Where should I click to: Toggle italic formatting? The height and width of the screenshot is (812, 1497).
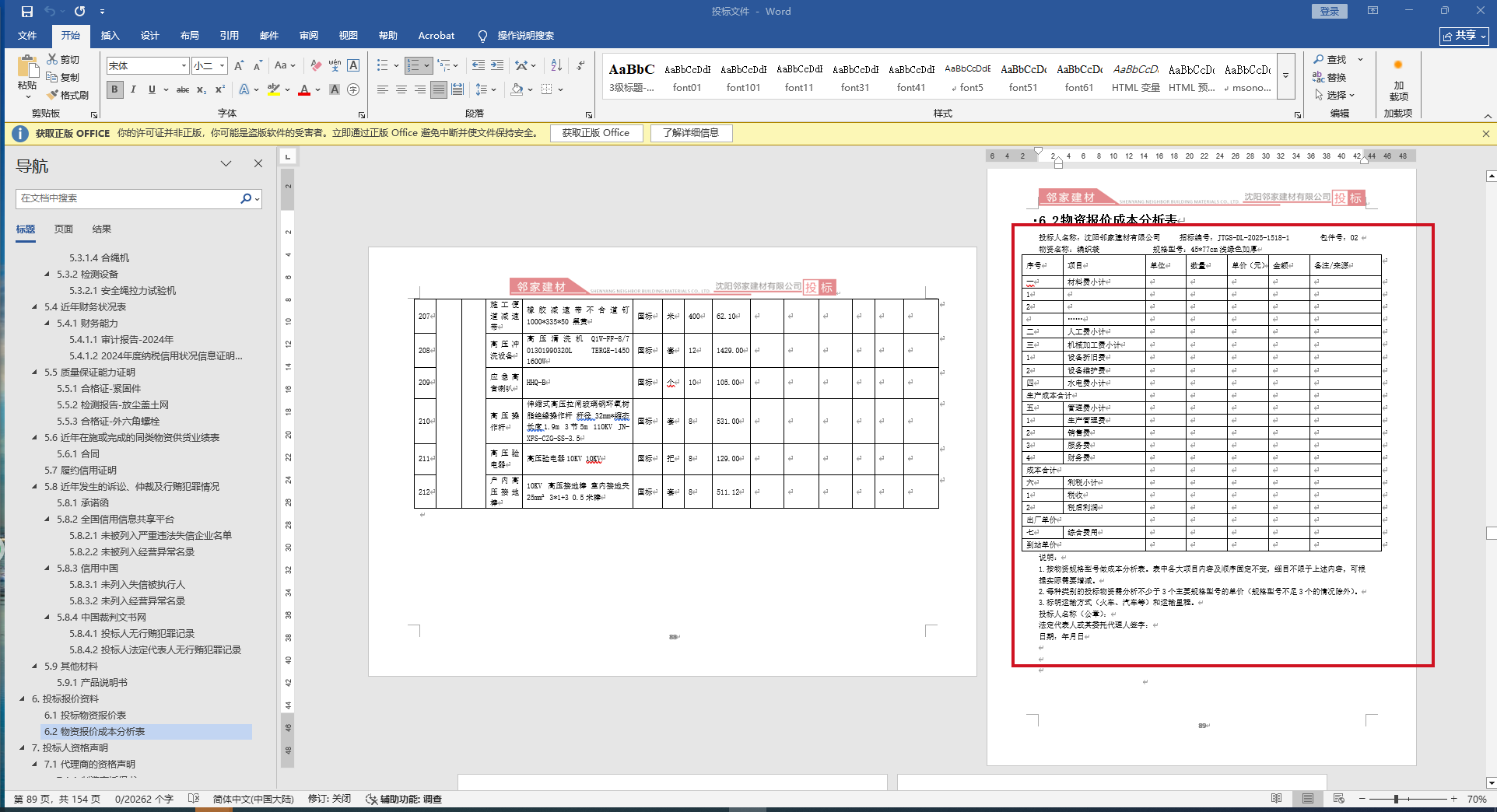(133, 89)
